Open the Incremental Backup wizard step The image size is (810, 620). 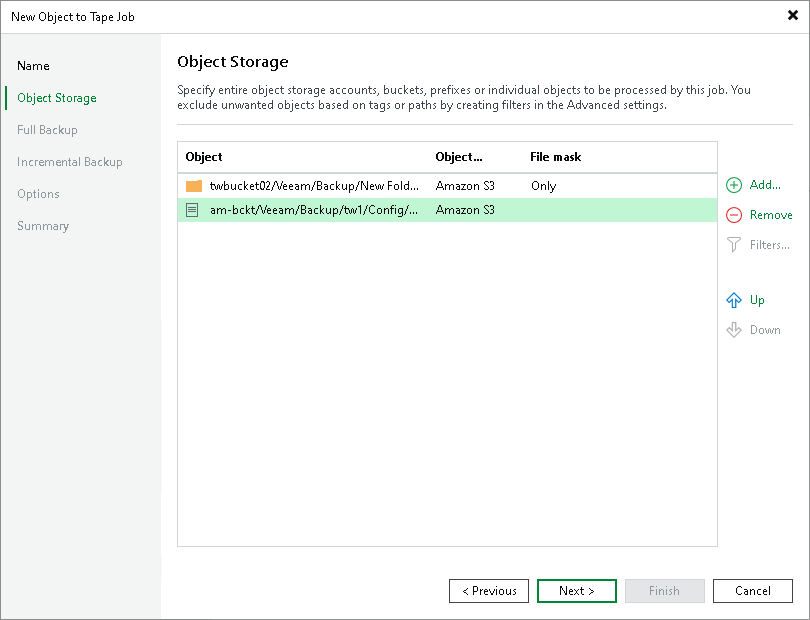(70, 162)
